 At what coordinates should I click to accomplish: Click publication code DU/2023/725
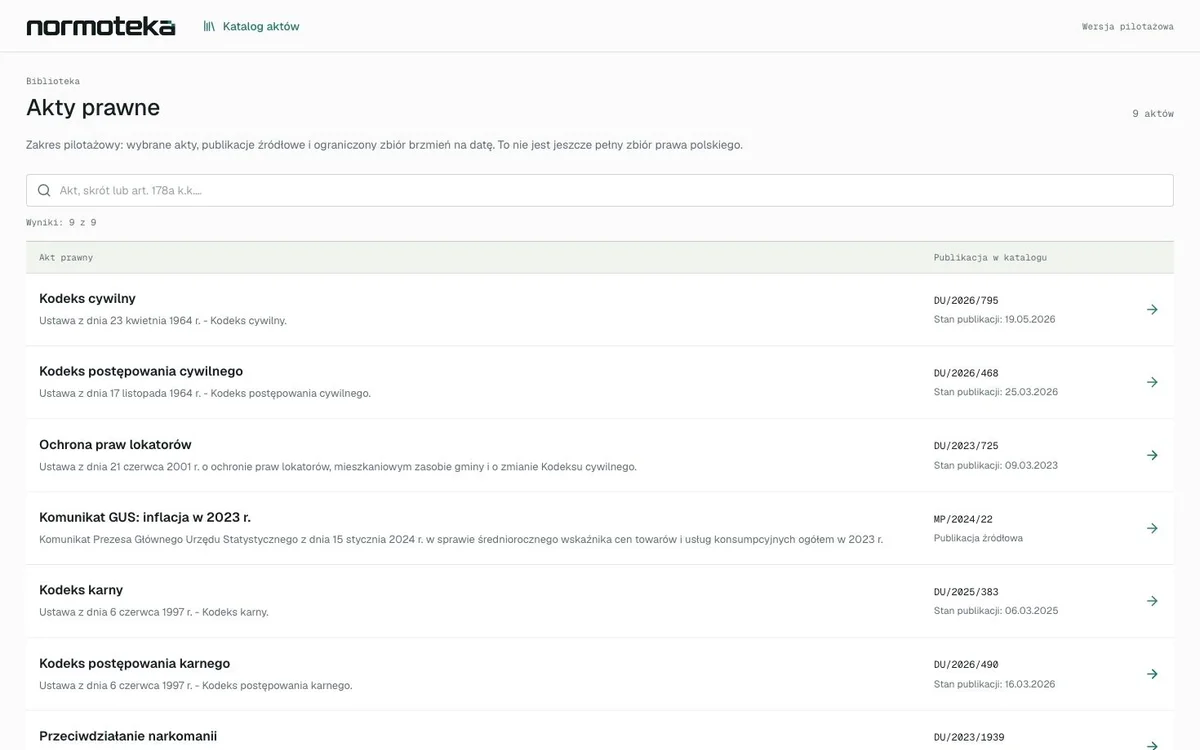click(x=966, y=446)
